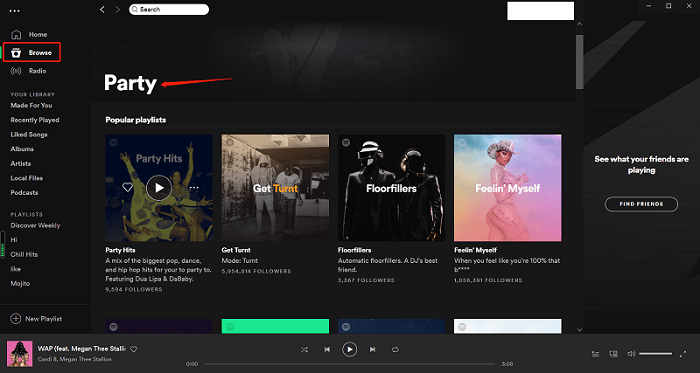Go back with the left arrow
This screenshot has height=373, width=700.
[102, 9]
